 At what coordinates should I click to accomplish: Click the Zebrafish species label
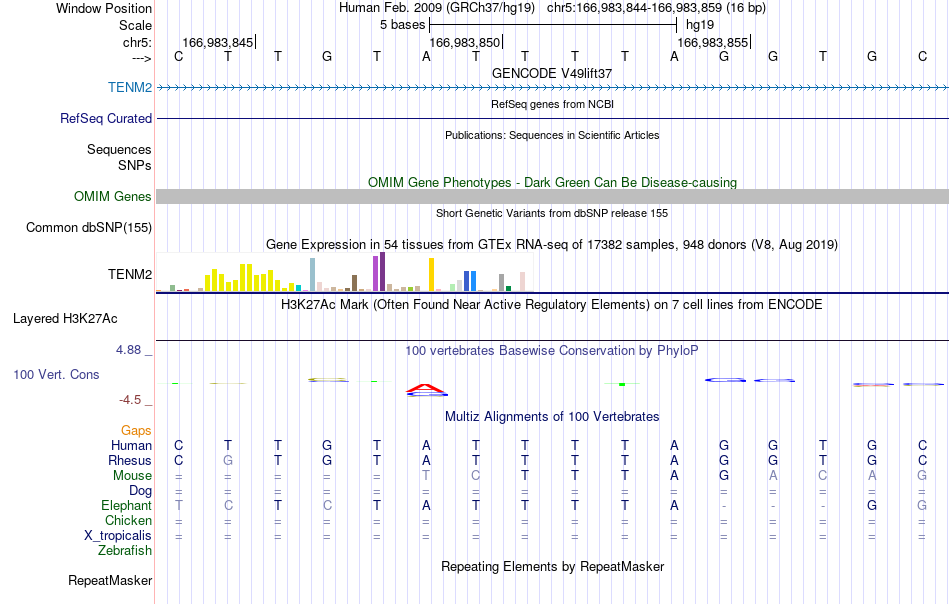tap(125, 550)
